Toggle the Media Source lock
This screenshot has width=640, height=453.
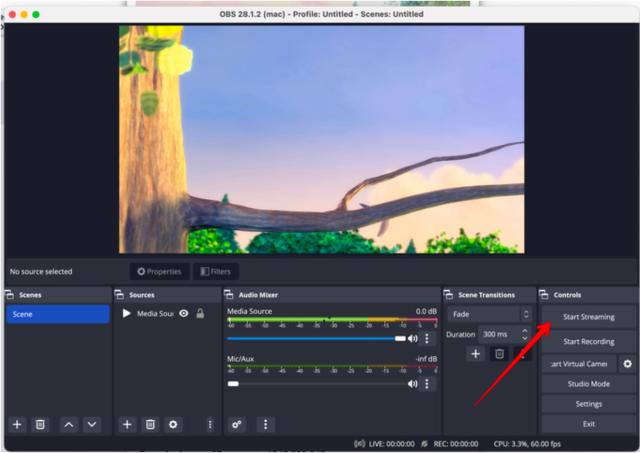pos(200,313)
